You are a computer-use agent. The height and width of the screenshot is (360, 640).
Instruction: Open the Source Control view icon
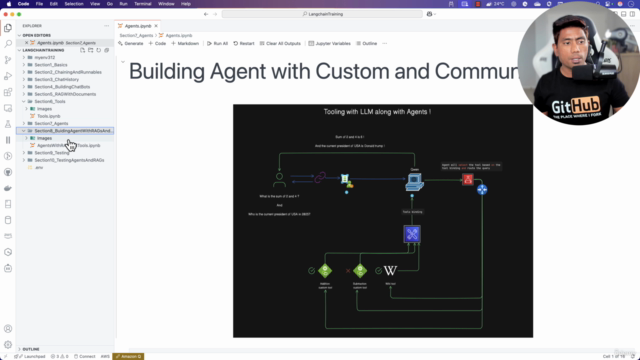tap(8, 60)
